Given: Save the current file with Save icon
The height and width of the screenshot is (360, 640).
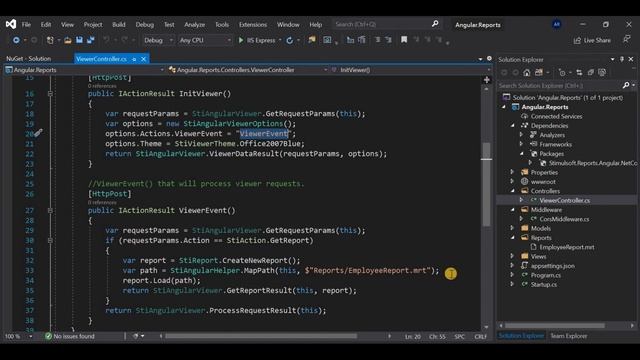Looking at the screenshot, I should [79, 40].
